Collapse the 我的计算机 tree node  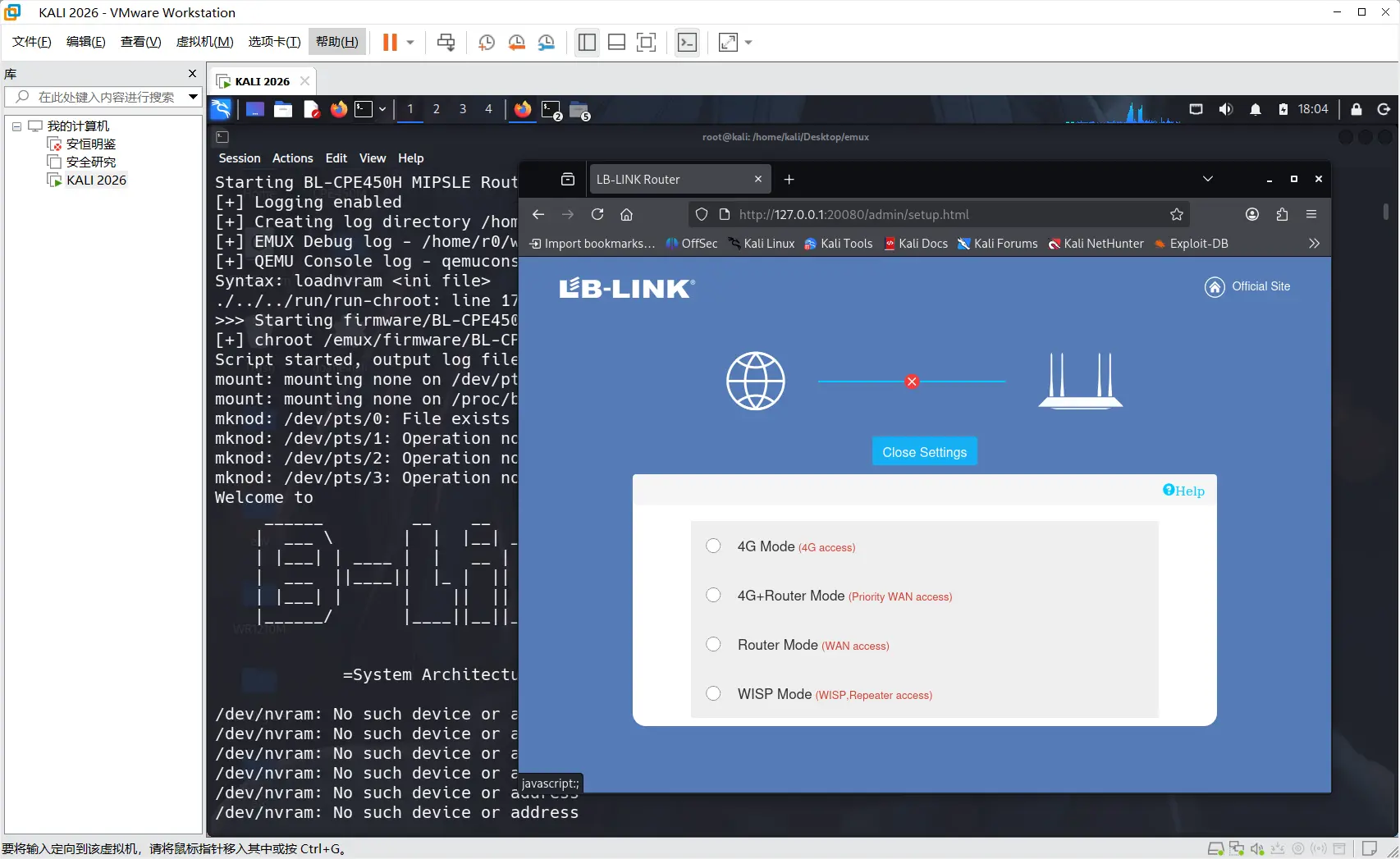point(16,126)
